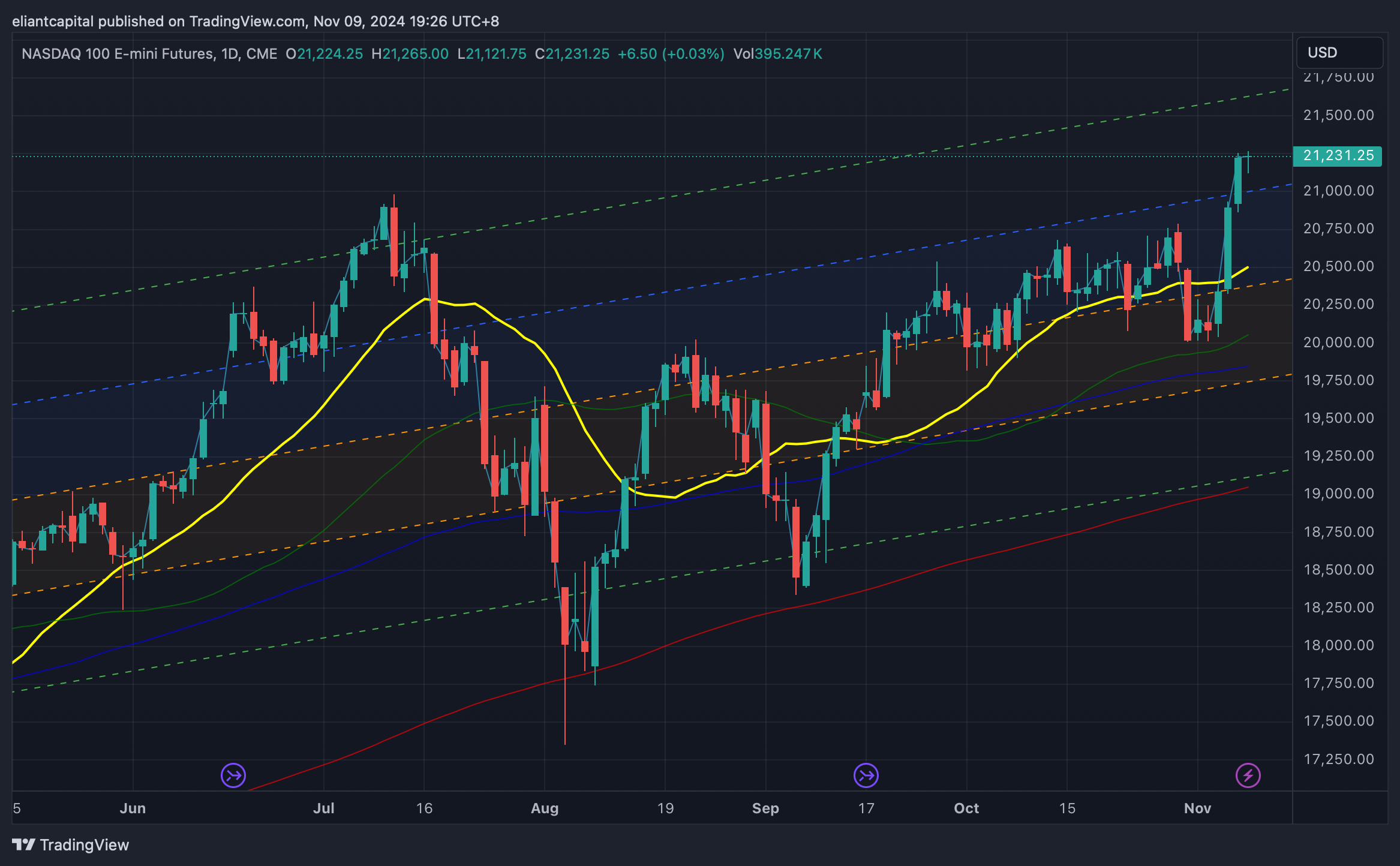1400x866 pixels.
Task: Click the 17,250.00 level on the price axis
Action: pyautogui.click(x=1338, y=759)
